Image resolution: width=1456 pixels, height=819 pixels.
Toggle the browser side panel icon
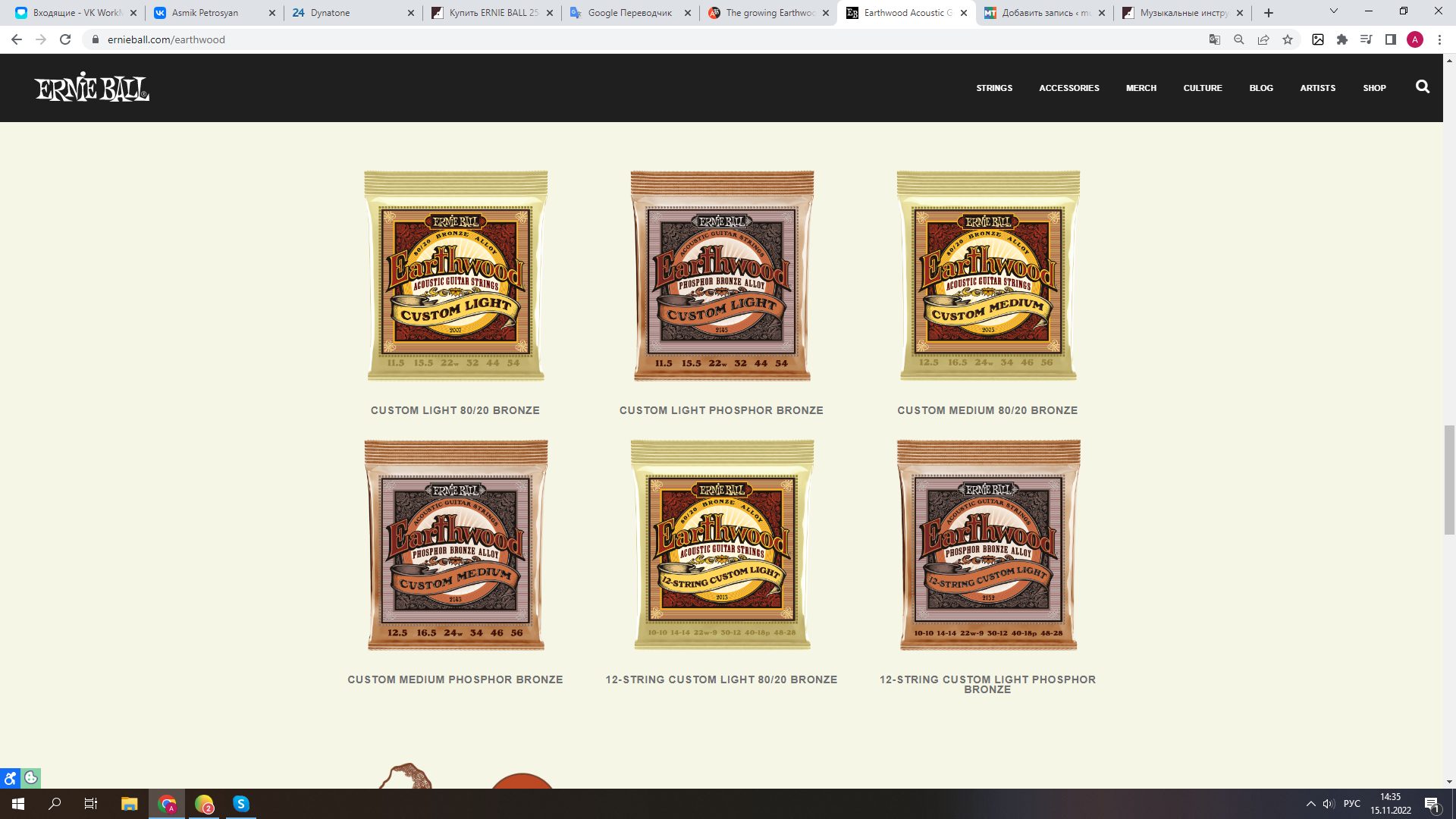1391,39
